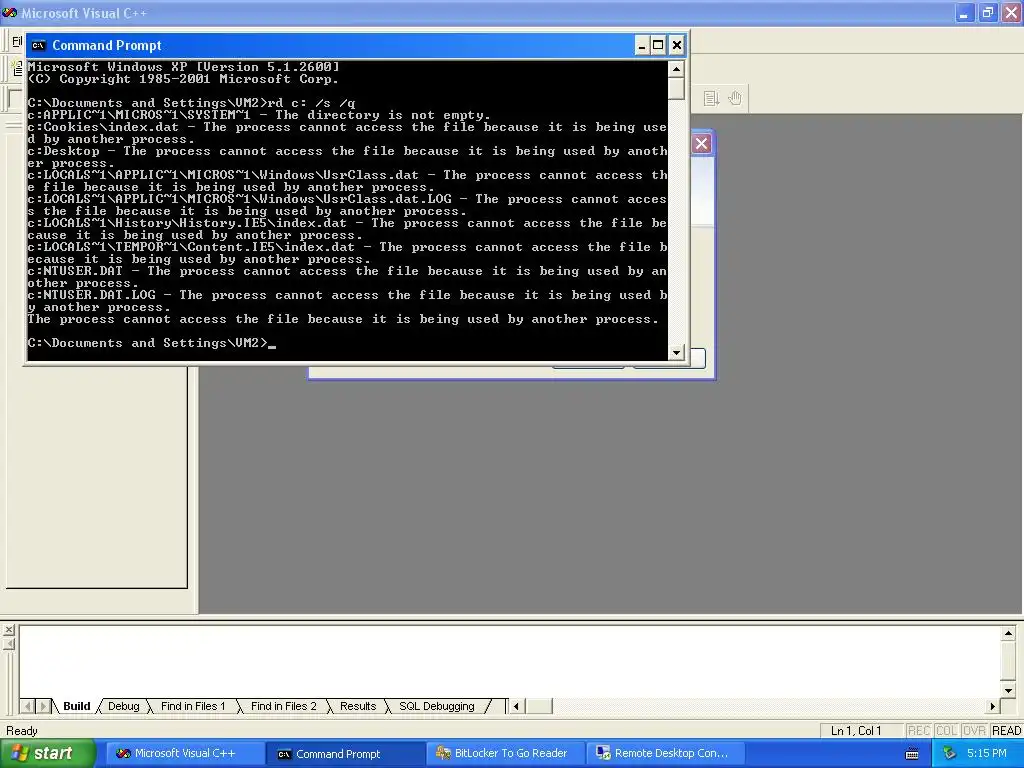1024x768 pixels.
Task: Click the Command Prompt scrollbar up arrow
Action: pyautogui.click(x=677, y=69)
